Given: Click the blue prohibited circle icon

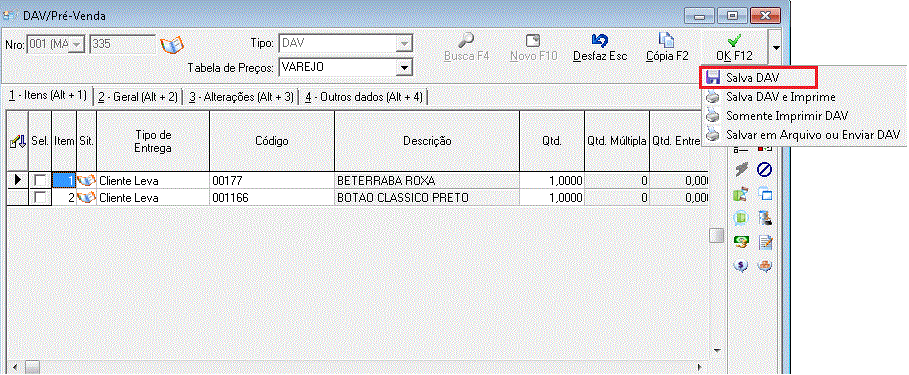Looking at the screenshot, I should (765, 170).
